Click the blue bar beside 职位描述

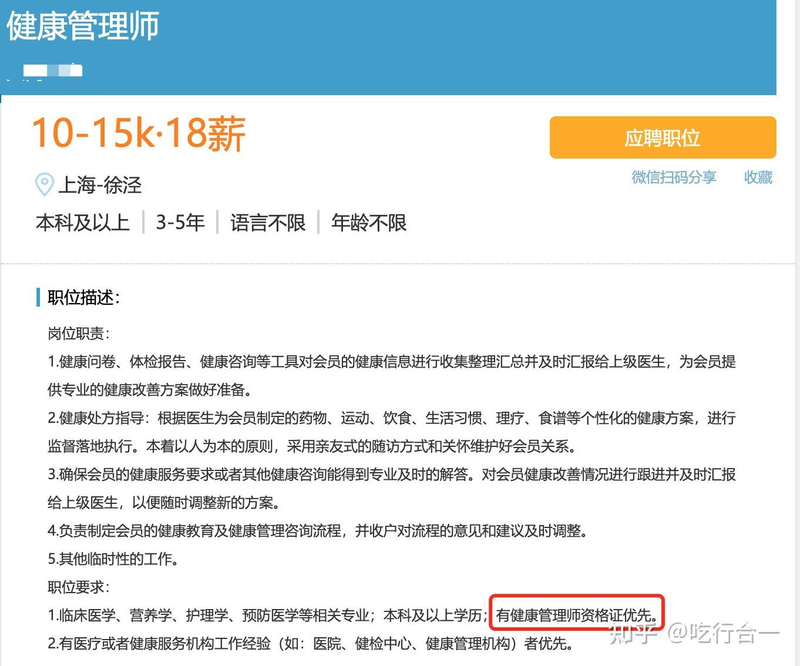38,297
